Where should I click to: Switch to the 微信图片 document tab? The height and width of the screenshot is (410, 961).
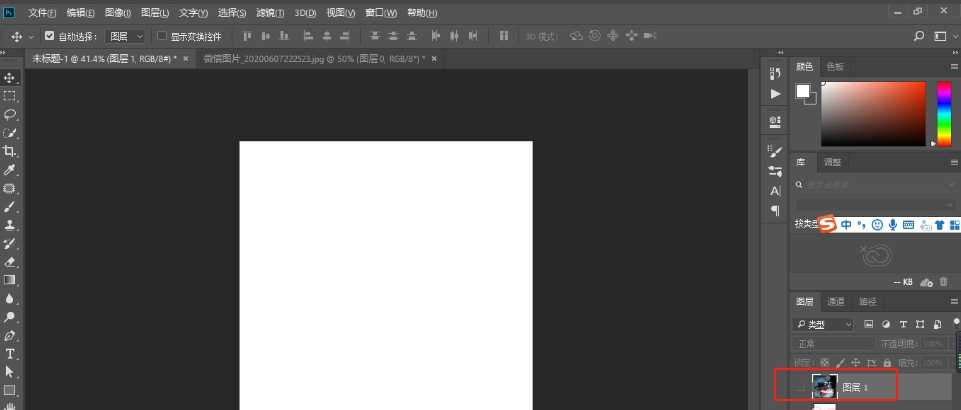[310, 59]
